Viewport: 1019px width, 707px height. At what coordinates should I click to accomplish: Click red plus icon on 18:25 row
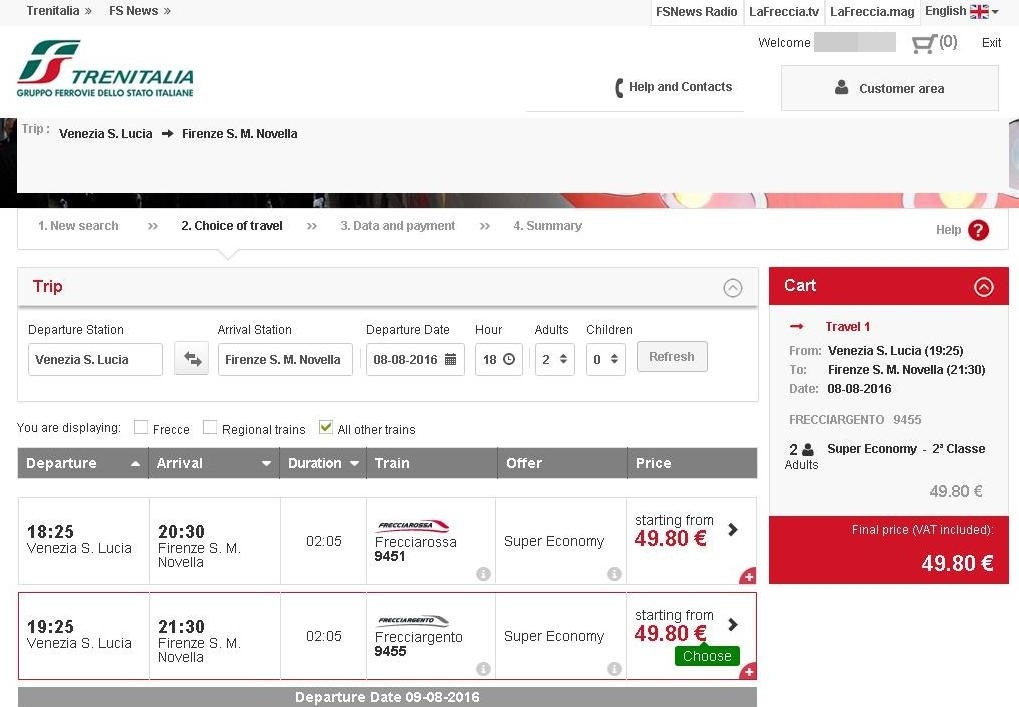click(x=749, y=576)
